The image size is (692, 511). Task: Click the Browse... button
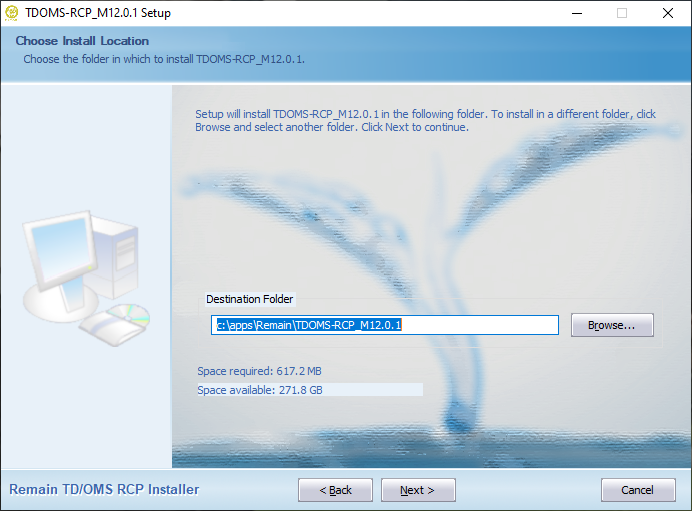pyautogui.click(x=612, y=325)
